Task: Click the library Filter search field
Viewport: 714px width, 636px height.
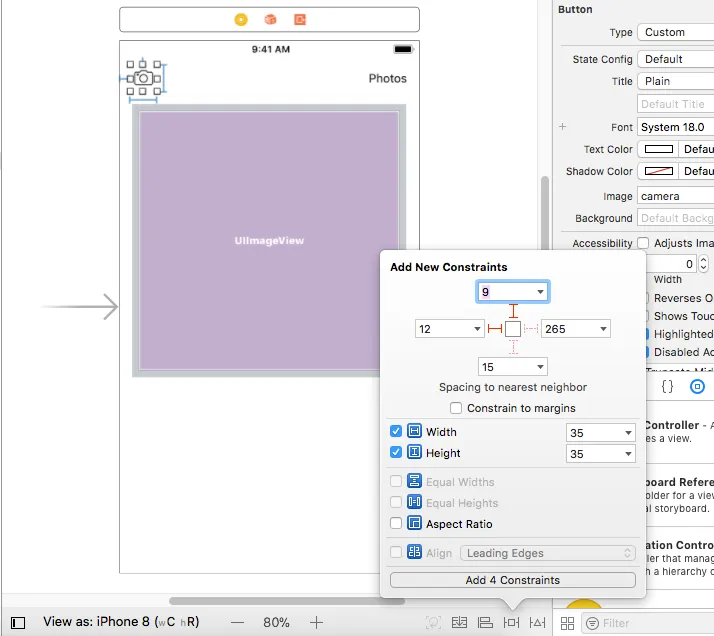Action: pos(649,623)
